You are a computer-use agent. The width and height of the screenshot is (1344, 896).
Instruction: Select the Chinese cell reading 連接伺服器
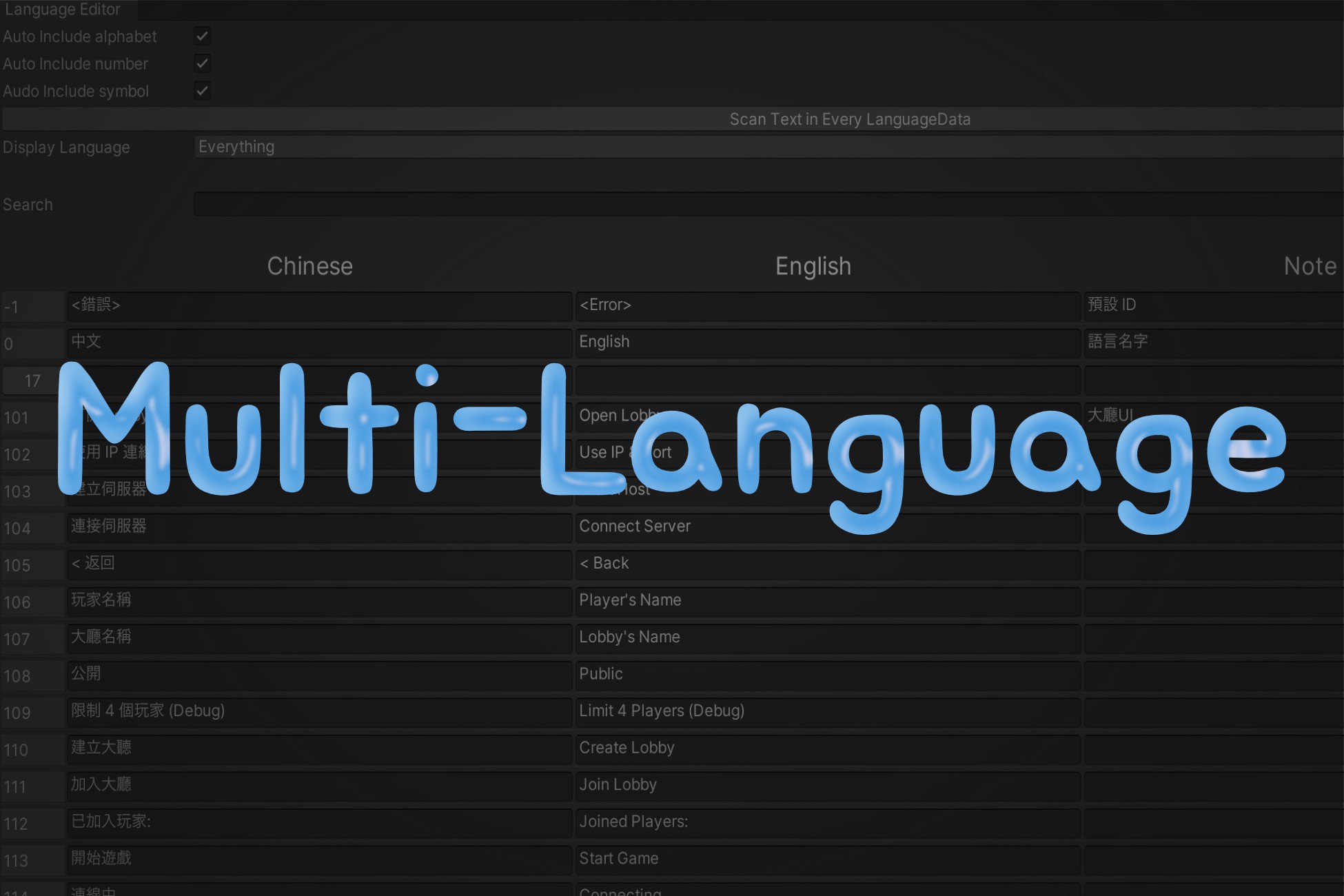coord(317,527)
